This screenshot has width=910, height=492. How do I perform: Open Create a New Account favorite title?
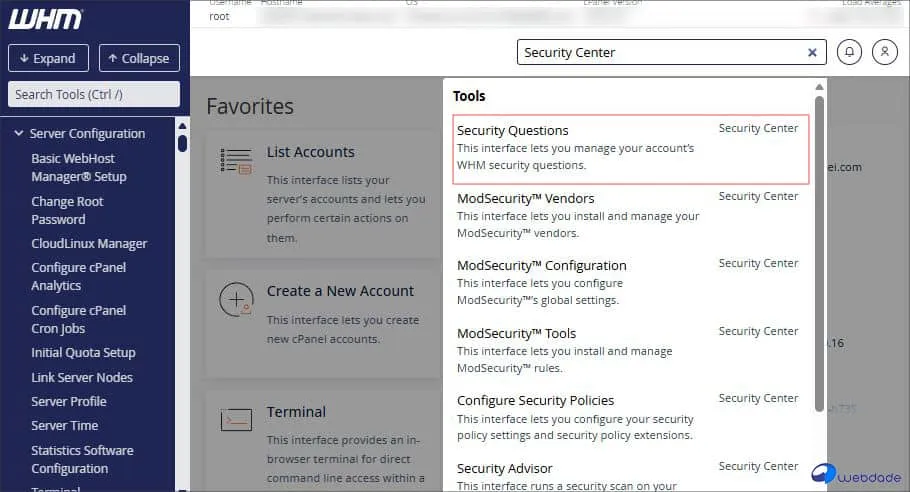[x=341, y=291]
